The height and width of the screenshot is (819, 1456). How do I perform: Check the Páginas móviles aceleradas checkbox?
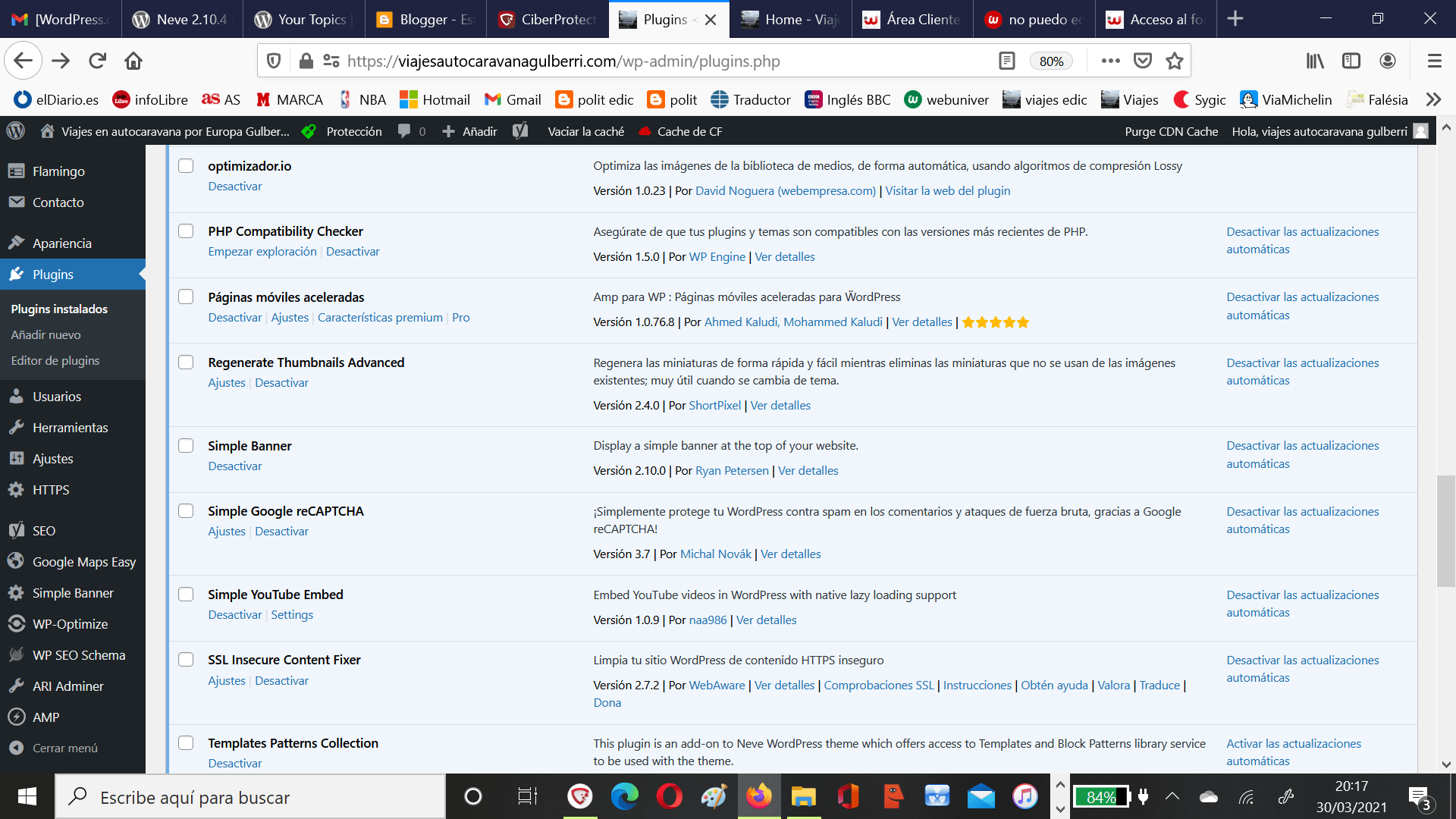(186, 297)
